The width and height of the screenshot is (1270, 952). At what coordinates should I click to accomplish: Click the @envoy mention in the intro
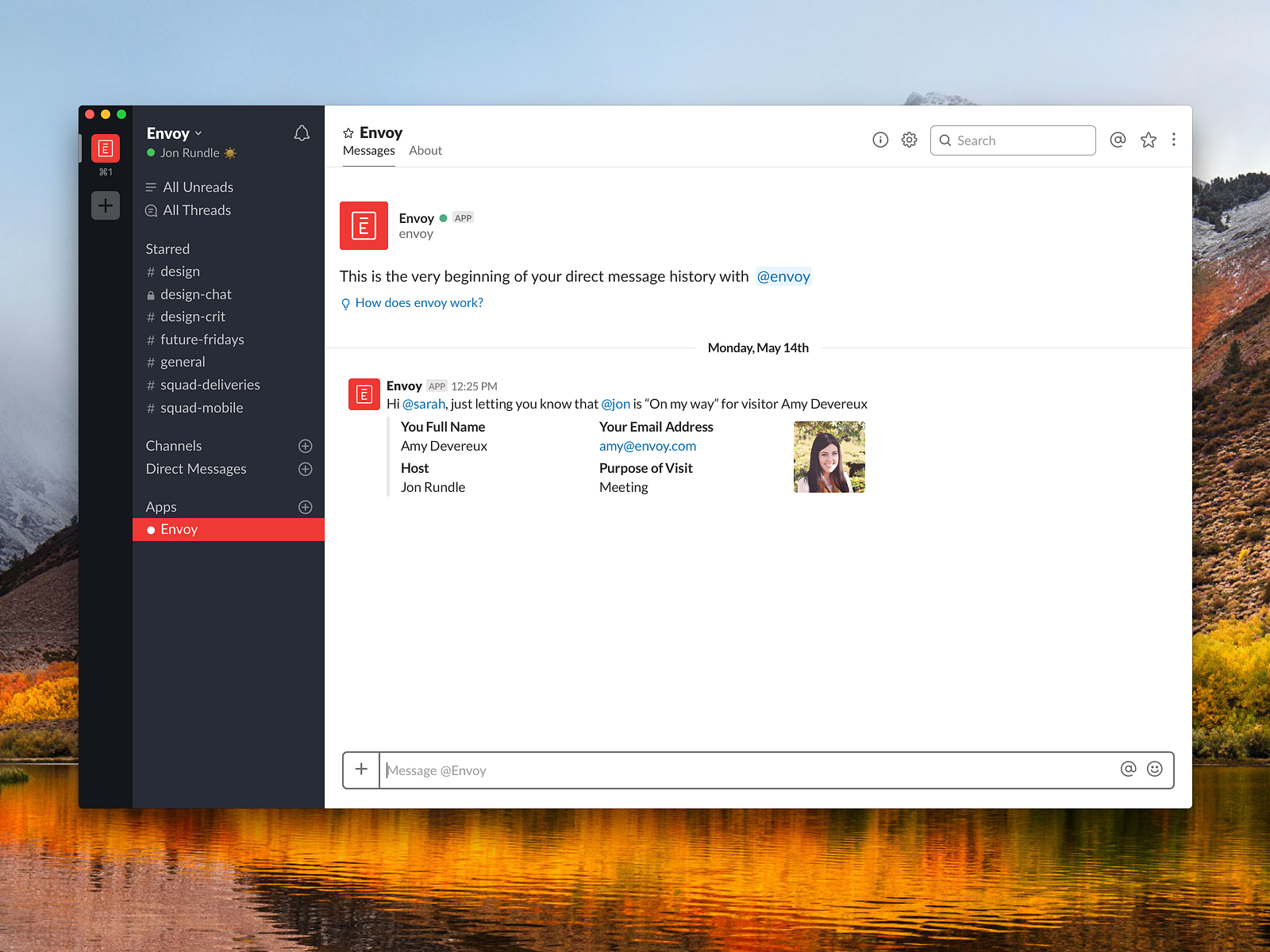(783, 276)
